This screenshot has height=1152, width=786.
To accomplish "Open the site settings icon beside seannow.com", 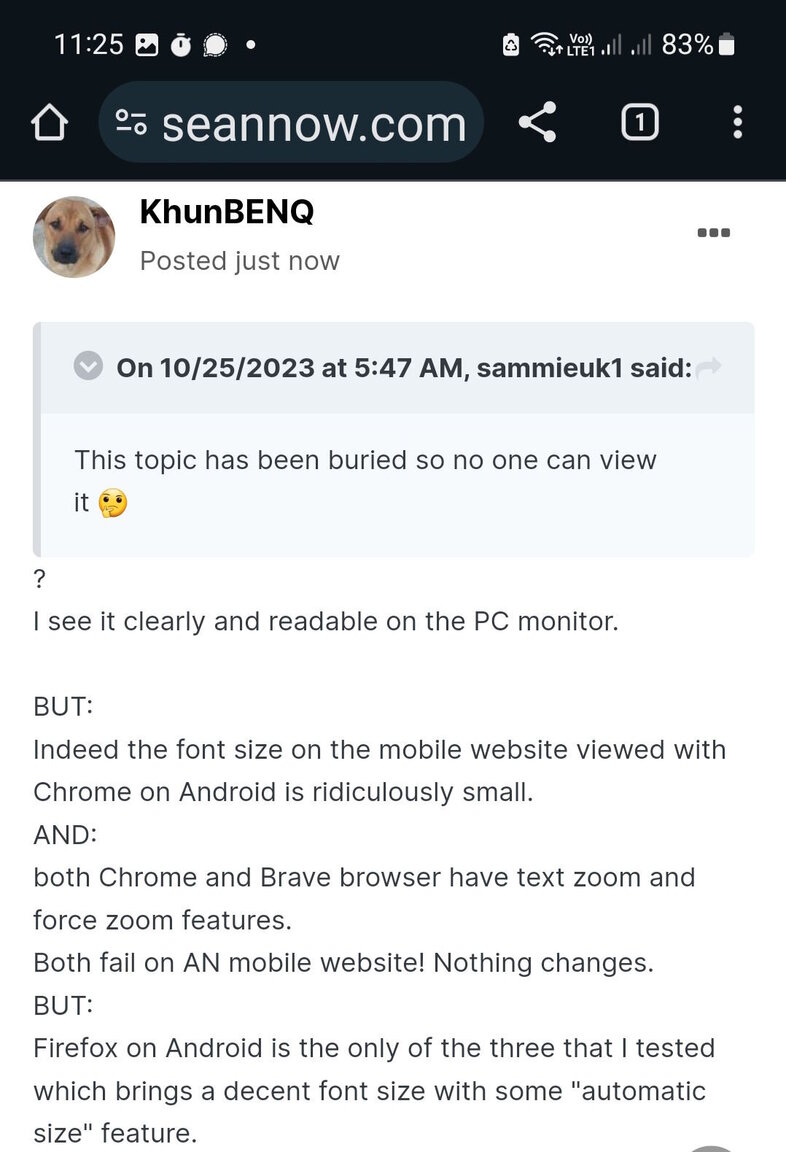I will (x=132, y=122).
